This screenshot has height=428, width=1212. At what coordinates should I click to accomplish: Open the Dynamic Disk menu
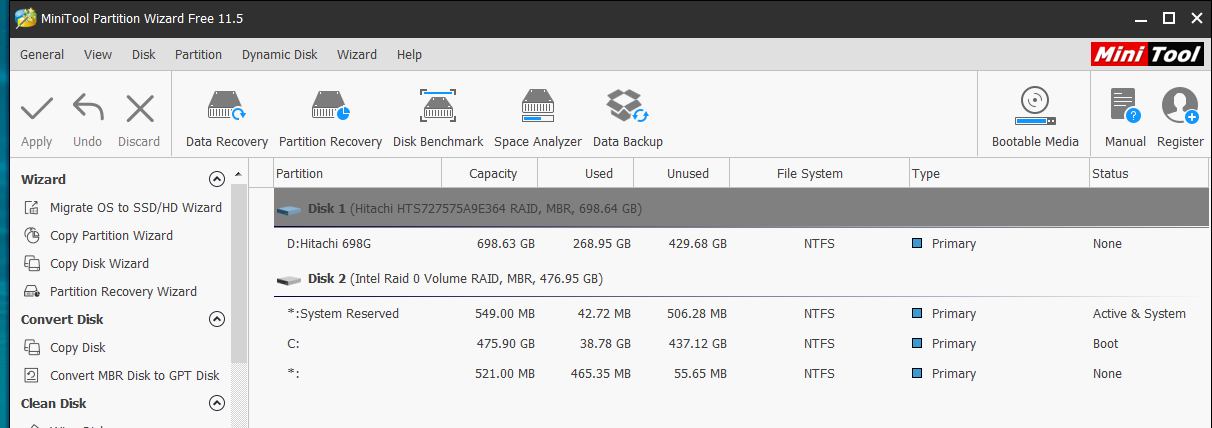click(279, 55)
